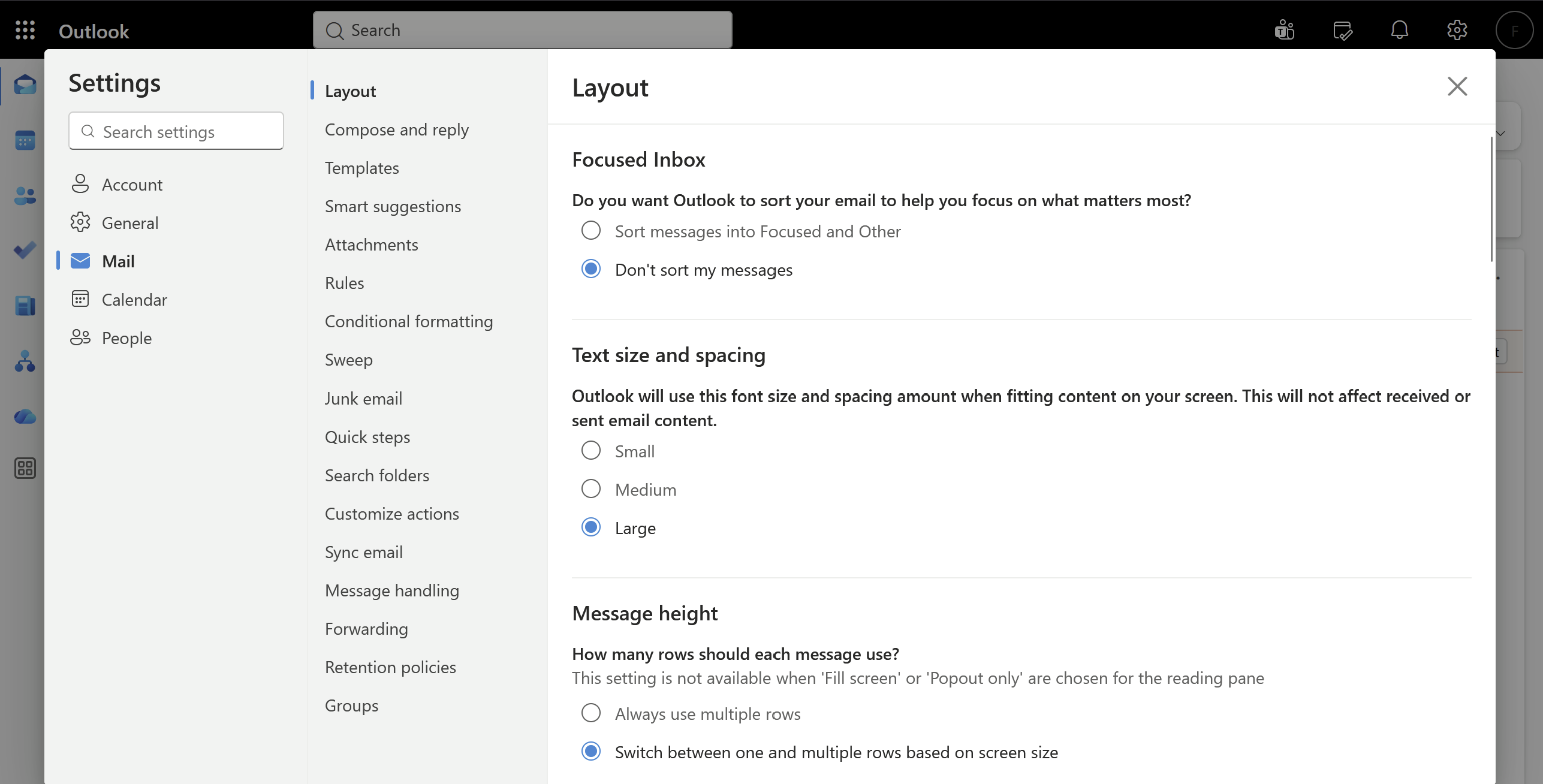The width and height of the screenshot is (1543, 784).
Task: Go to Calendar settings category
Action: click(x=134, y=300)
